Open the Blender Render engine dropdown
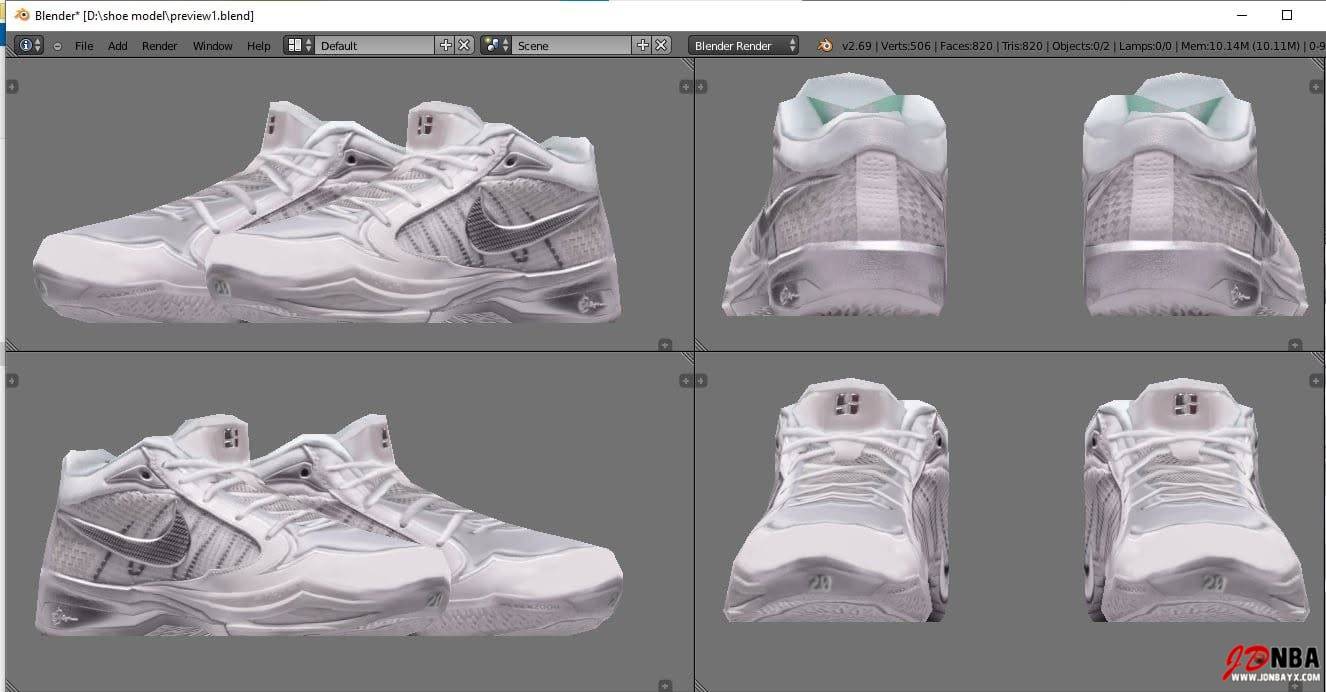This screenshot has height=692, width=1326. (744, 45)
